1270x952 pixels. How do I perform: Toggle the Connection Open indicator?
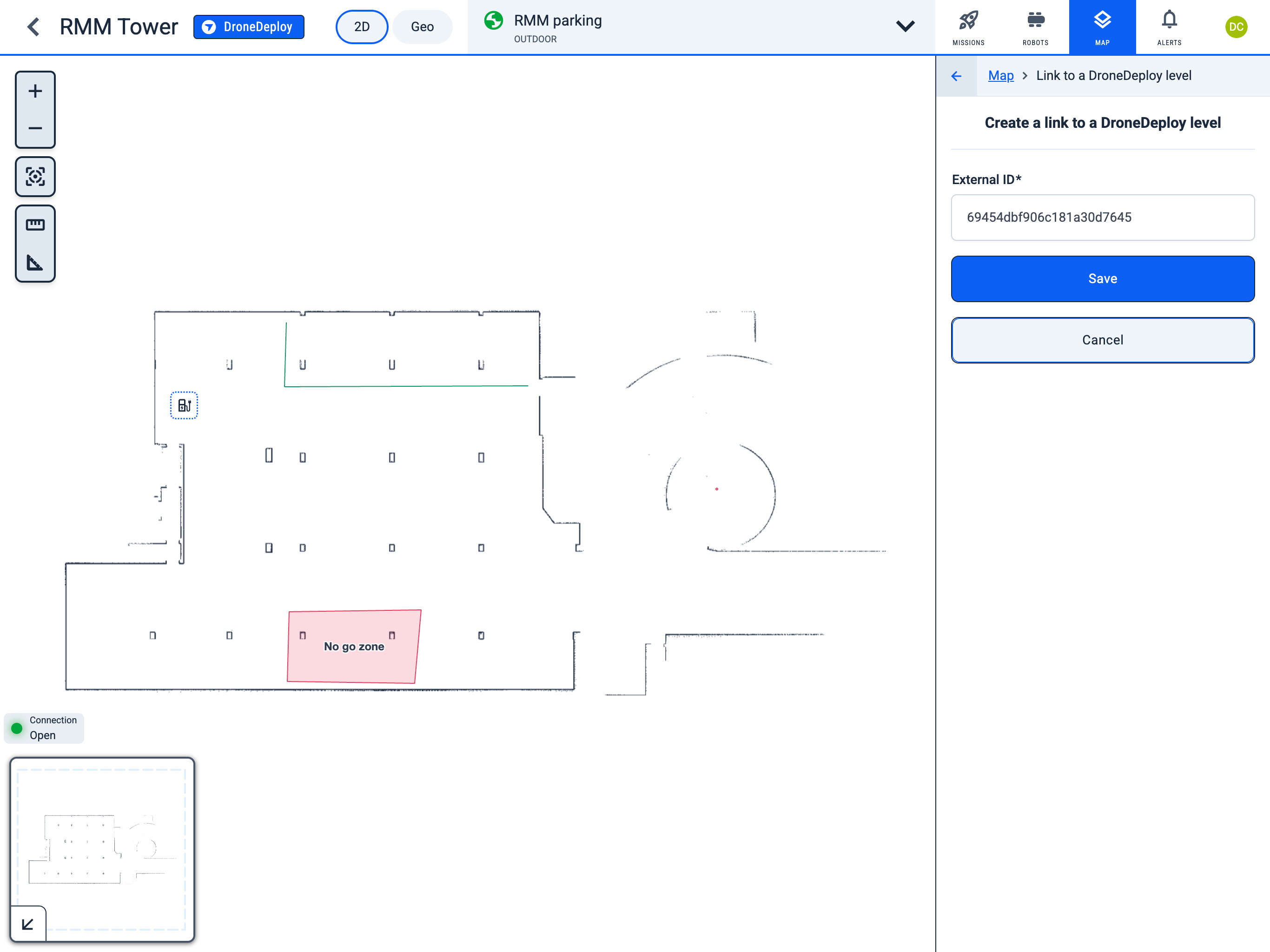(44, 727)
